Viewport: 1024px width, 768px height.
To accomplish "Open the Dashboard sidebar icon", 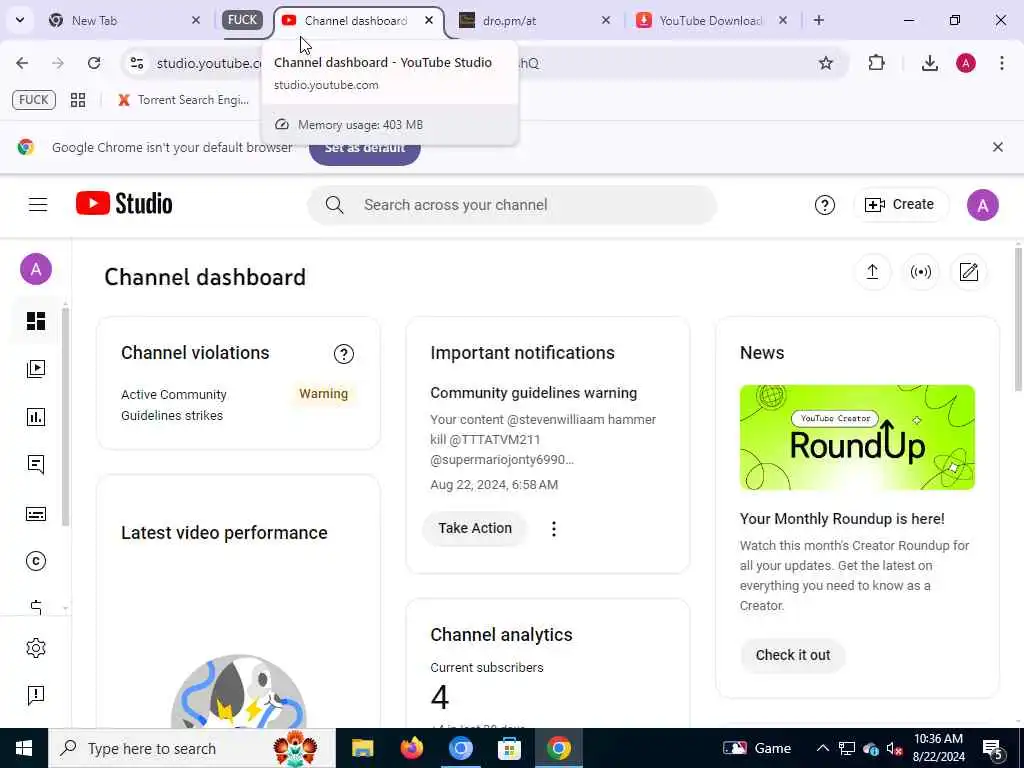I will 36,321.
